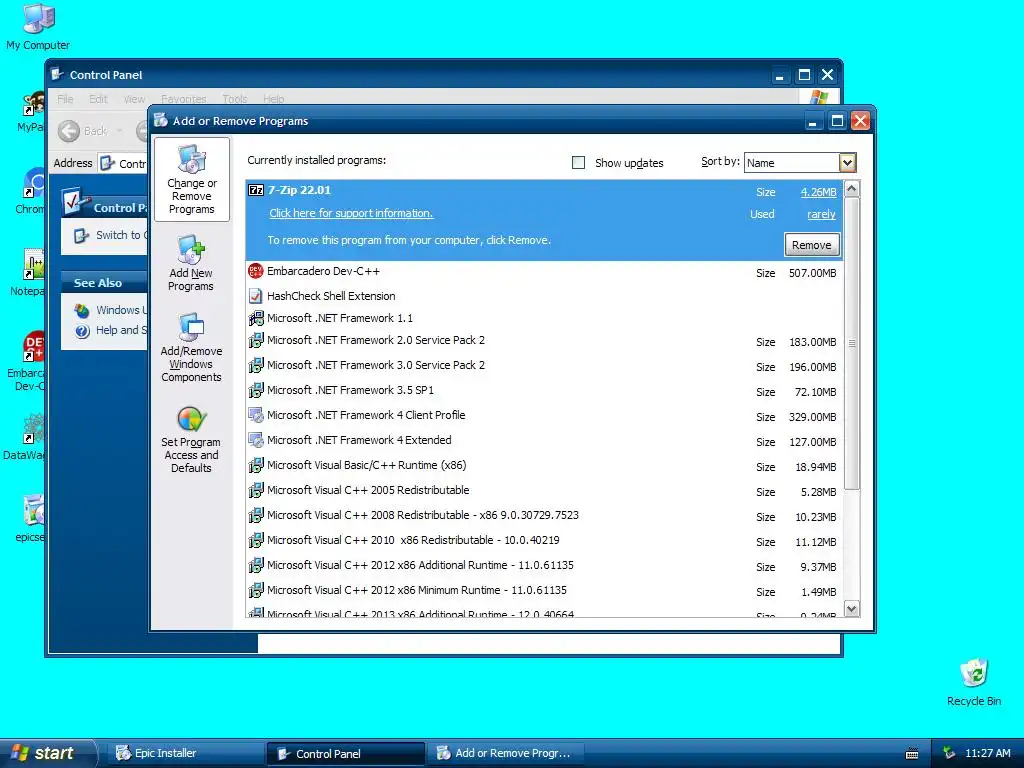Click the 507.00MB size value

pos(812,273)
